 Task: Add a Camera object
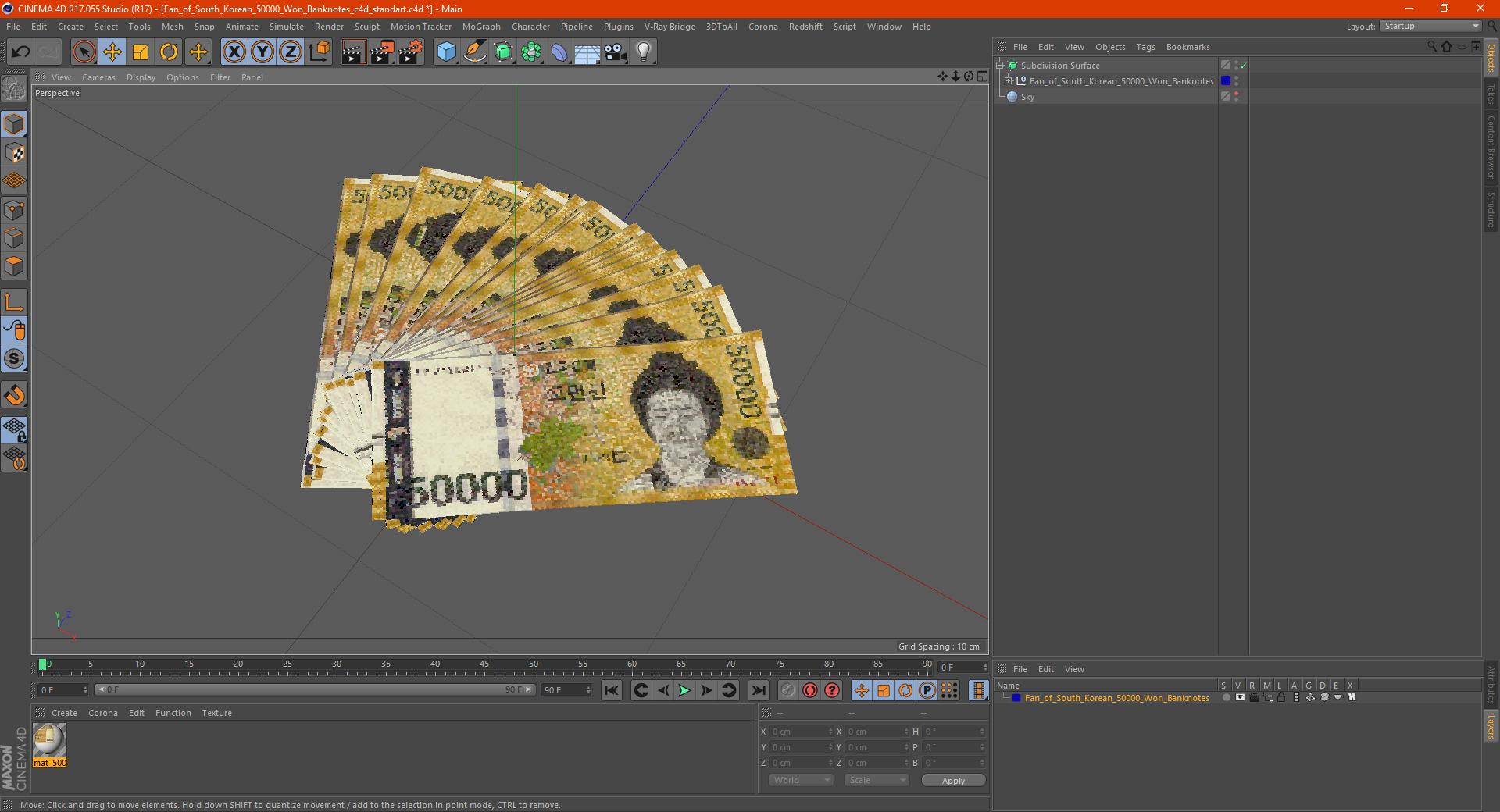pyautogui.click(x=616, y=52)
